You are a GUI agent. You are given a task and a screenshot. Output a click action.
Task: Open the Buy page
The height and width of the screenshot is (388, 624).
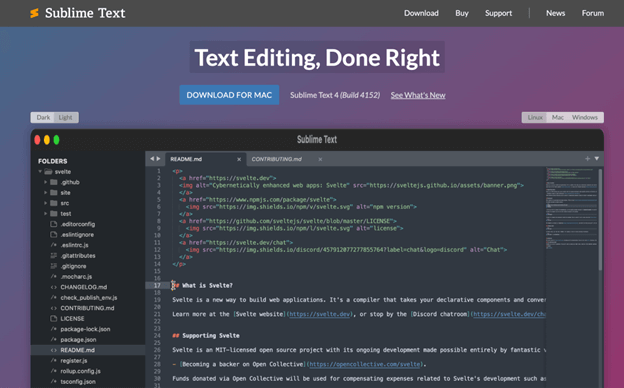pyautogui.click(x=462, y=13)
